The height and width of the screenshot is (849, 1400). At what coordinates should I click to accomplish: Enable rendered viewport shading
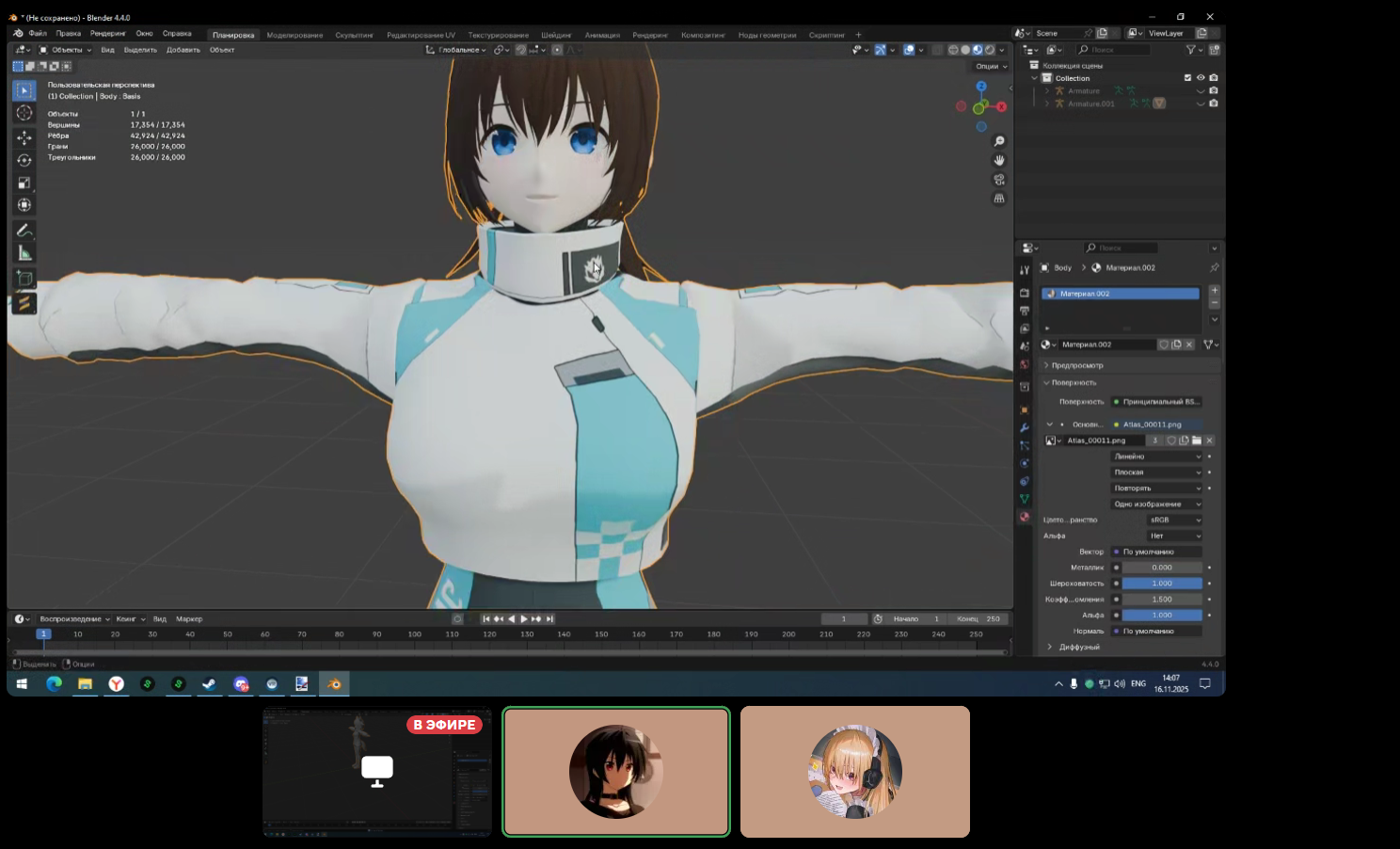[x=990, y=50]
